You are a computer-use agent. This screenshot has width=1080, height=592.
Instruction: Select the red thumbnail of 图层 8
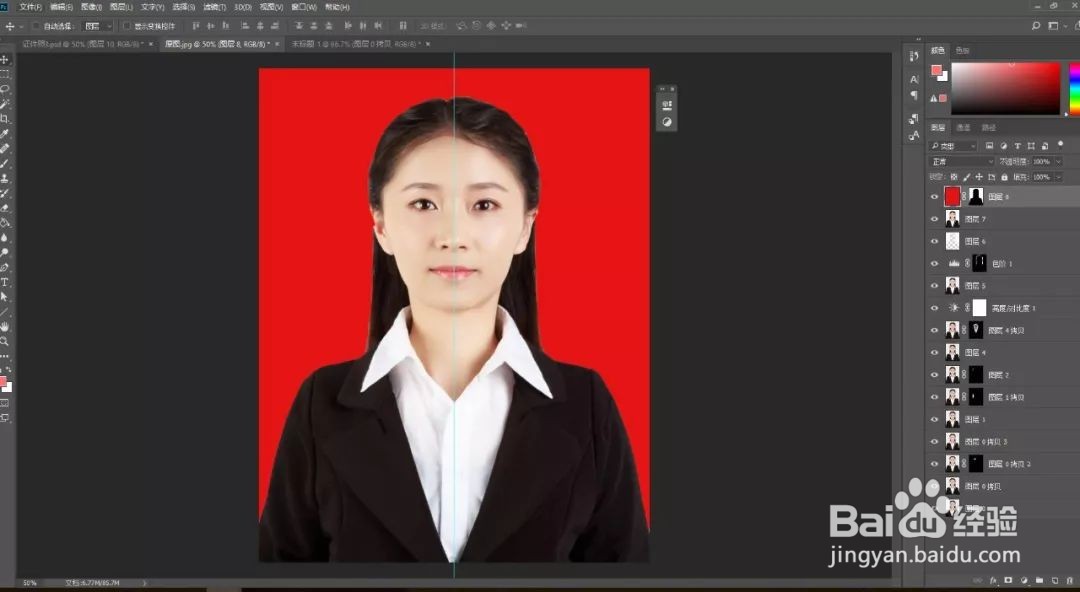pyautogui.click(x=952, y=196)
